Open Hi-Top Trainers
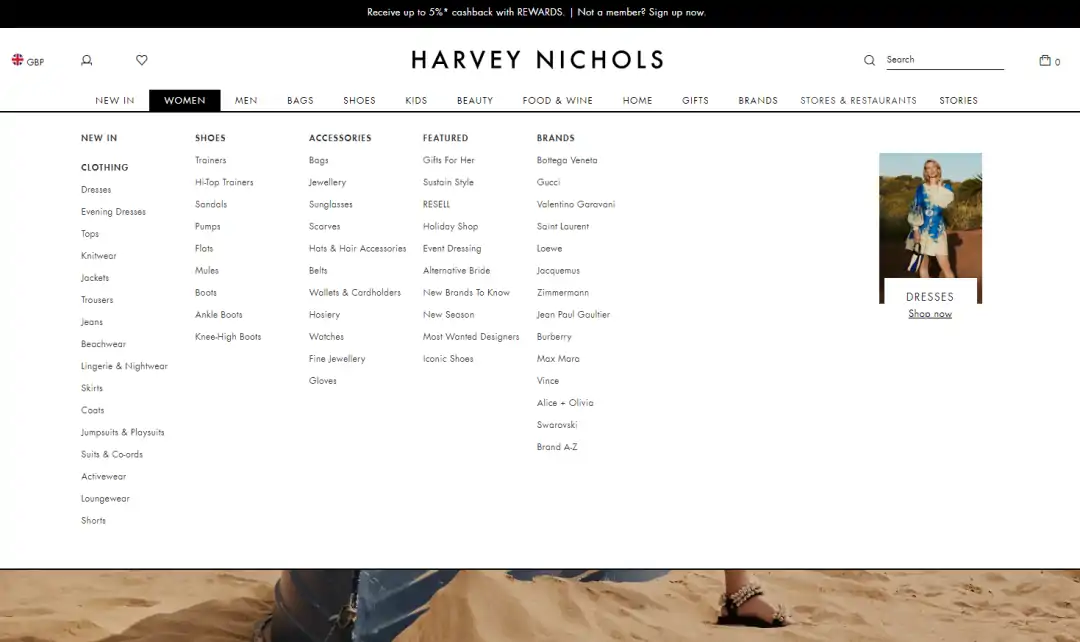 coord(225,183)
